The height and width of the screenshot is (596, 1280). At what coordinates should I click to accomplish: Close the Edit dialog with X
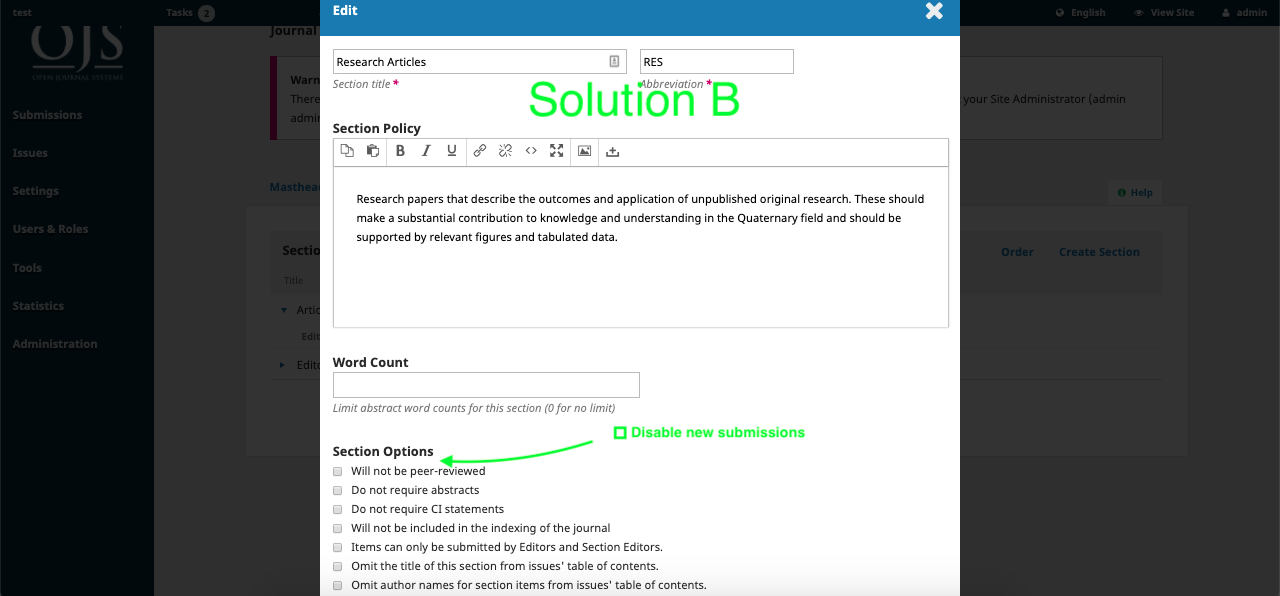pos(934,11)
